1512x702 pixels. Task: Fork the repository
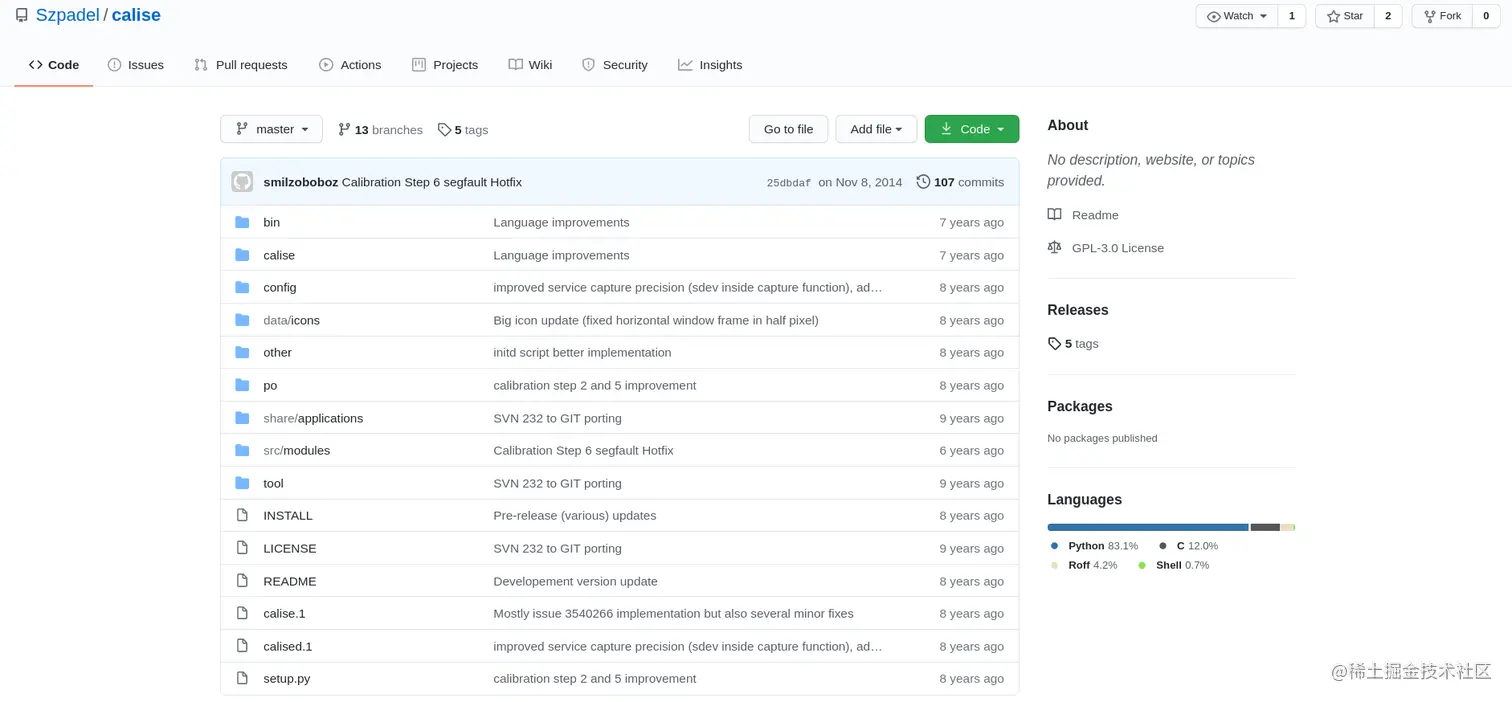1442,16
